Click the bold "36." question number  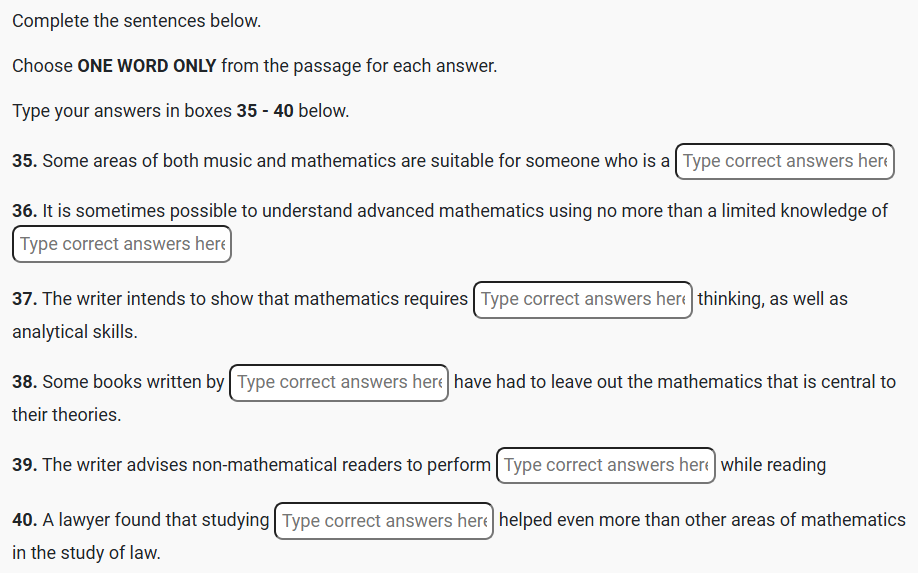click(x=25, y=211)
